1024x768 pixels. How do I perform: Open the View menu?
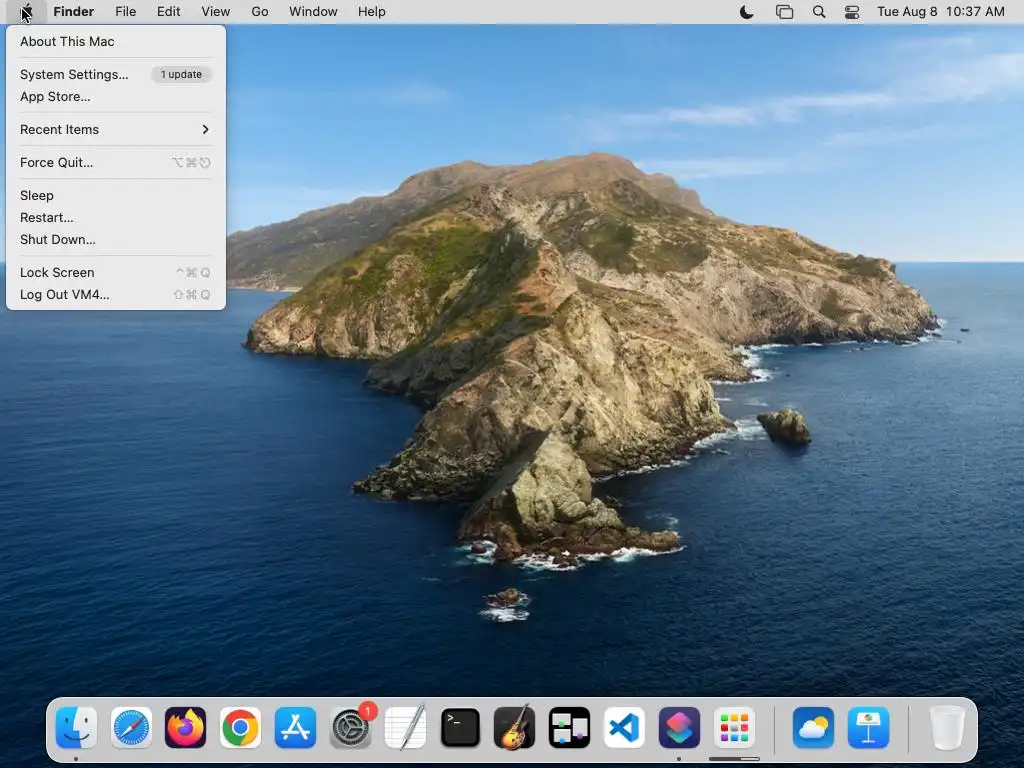coord(215,12)
